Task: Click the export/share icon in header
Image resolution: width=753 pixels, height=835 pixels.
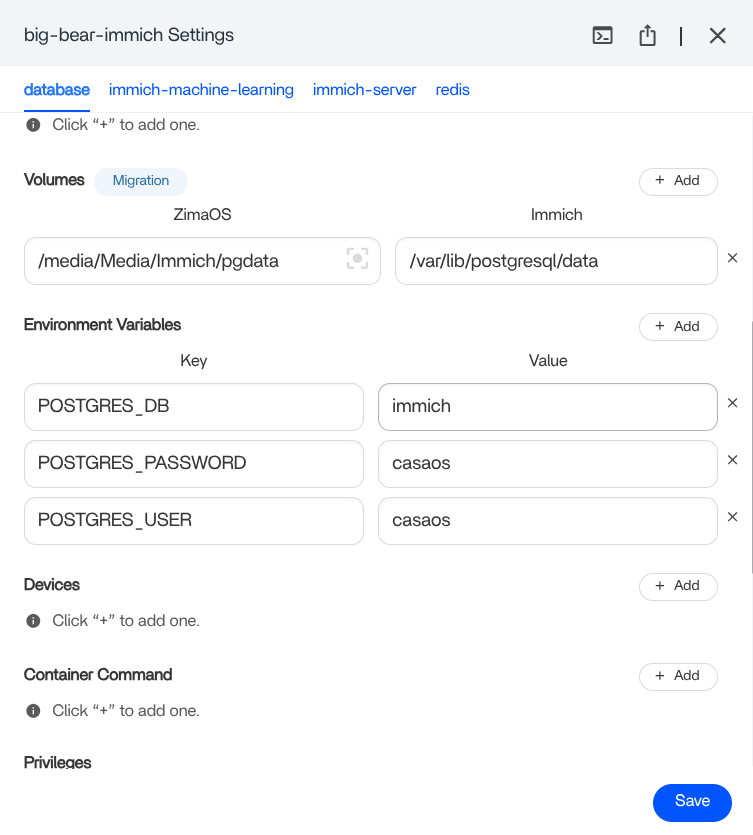Action: pyautogui.click(x=647, y=36)
